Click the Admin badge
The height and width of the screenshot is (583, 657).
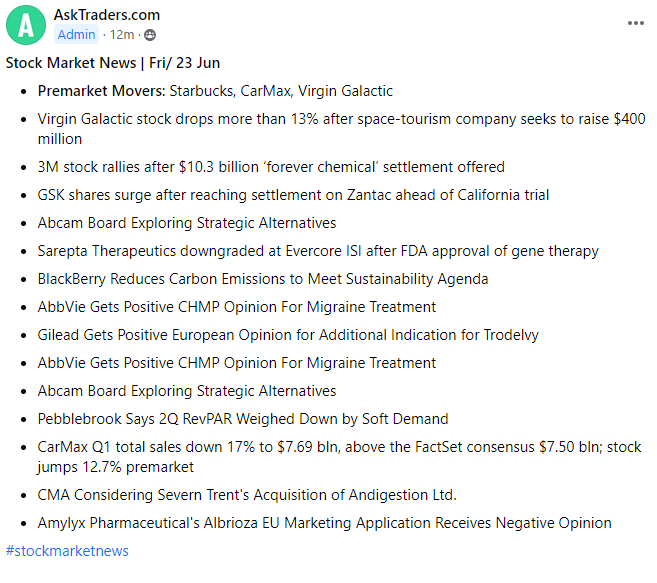(77, 34)
